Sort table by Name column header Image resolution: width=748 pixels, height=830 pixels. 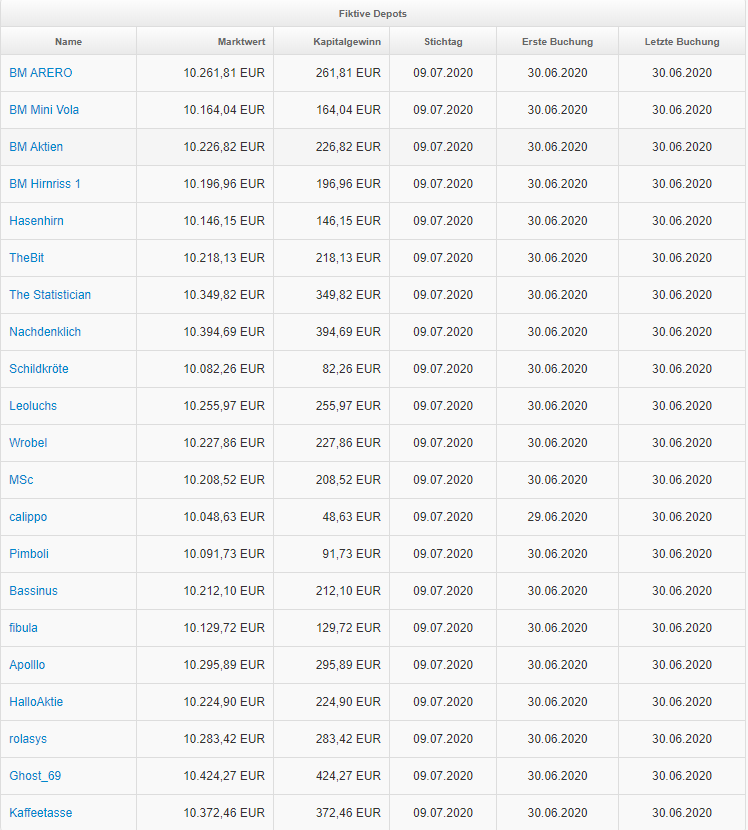(68, 42)
